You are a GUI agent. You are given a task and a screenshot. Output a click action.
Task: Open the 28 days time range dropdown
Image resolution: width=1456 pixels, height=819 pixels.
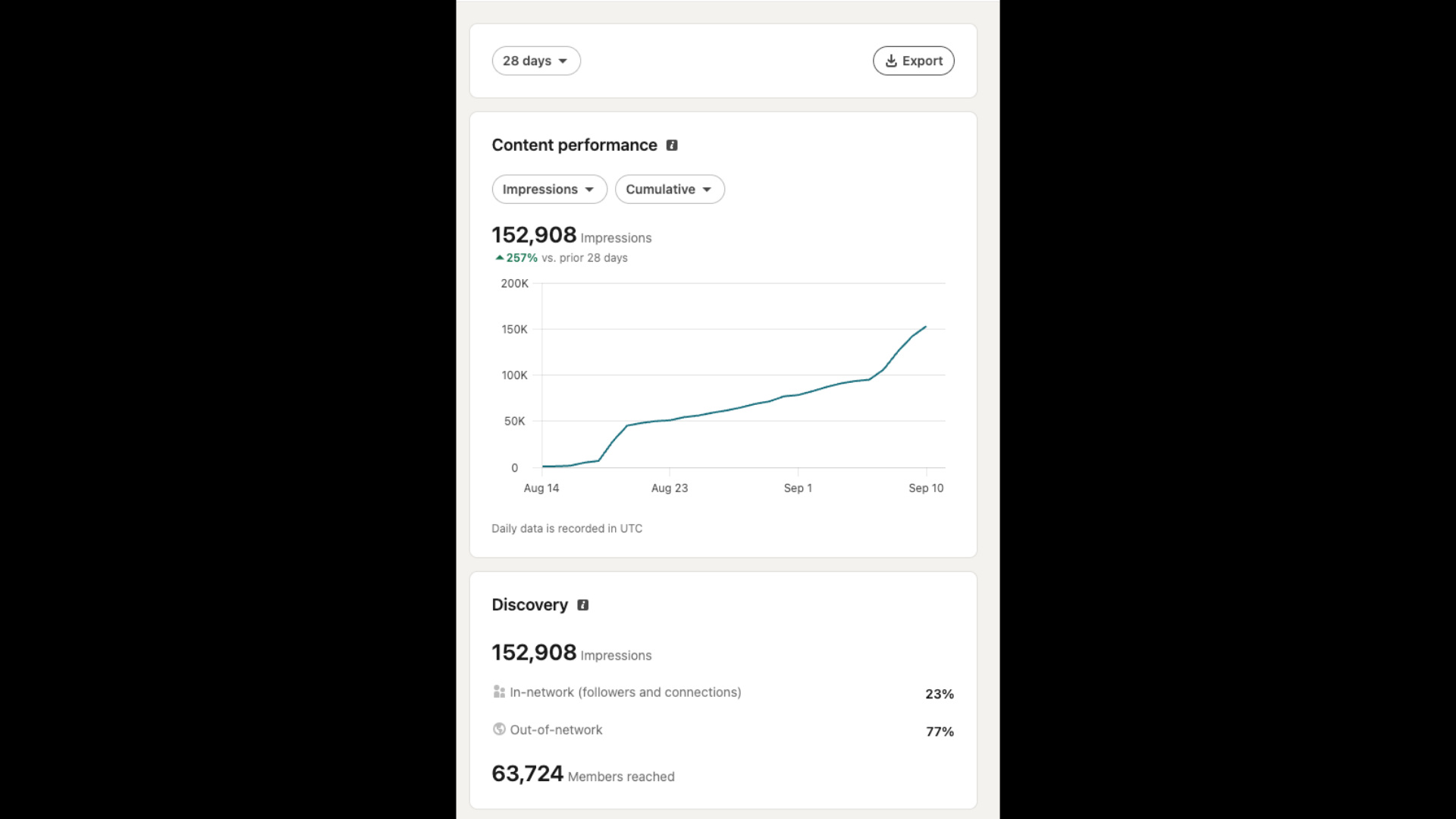point(536,61)
